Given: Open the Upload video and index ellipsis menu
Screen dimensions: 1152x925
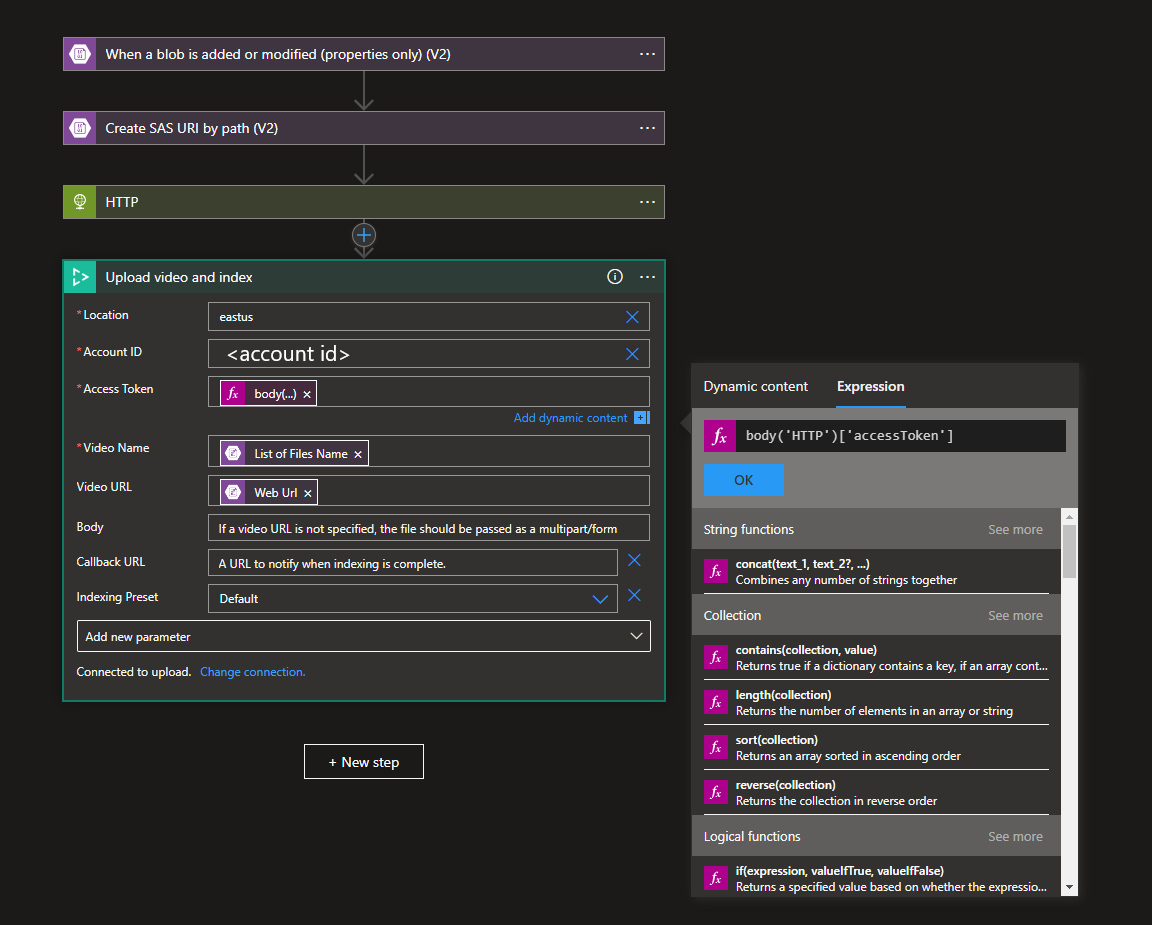Looking at the screenshot, I should tap(647, 277).
